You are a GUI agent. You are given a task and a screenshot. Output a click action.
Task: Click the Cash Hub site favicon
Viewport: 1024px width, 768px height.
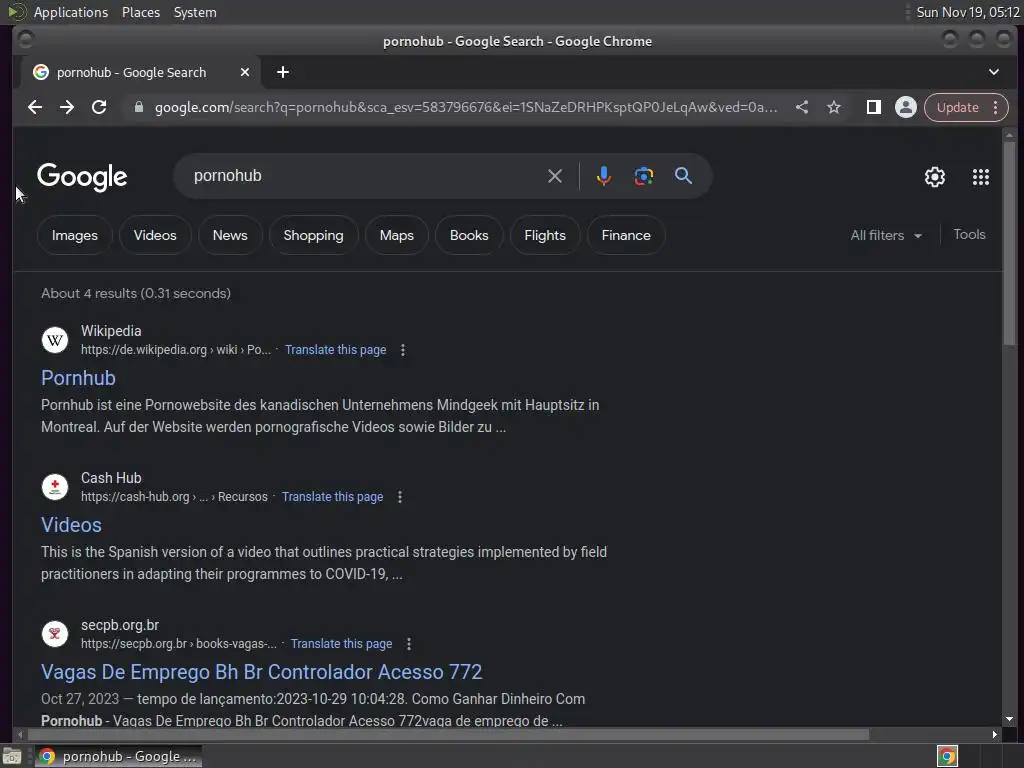tap(55, 487)
